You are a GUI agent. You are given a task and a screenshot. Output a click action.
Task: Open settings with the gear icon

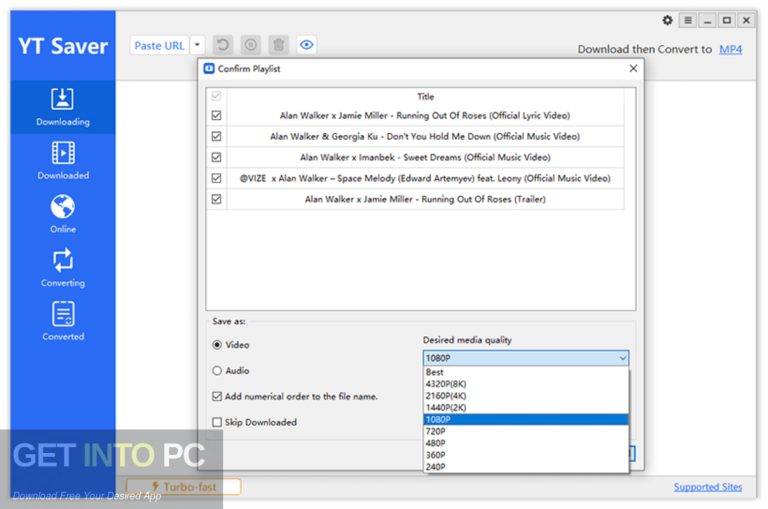pyautogui.click(x=667, y=20)
